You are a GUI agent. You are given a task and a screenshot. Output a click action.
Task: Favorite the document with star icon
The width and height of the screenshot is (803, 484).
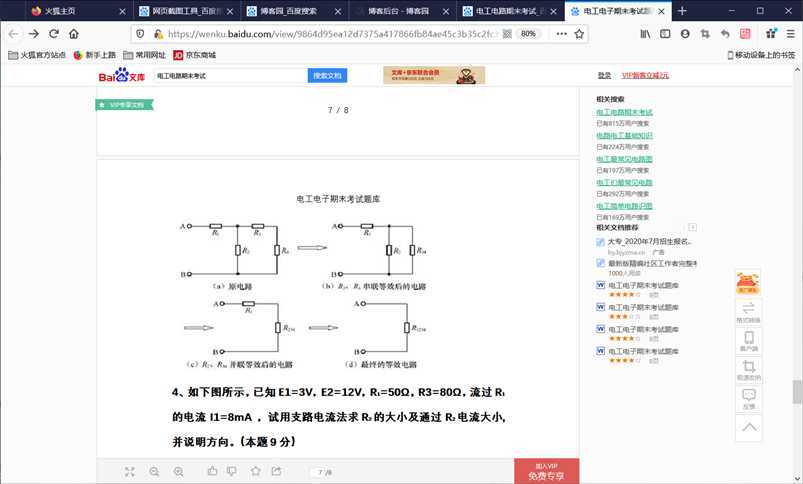256,471
